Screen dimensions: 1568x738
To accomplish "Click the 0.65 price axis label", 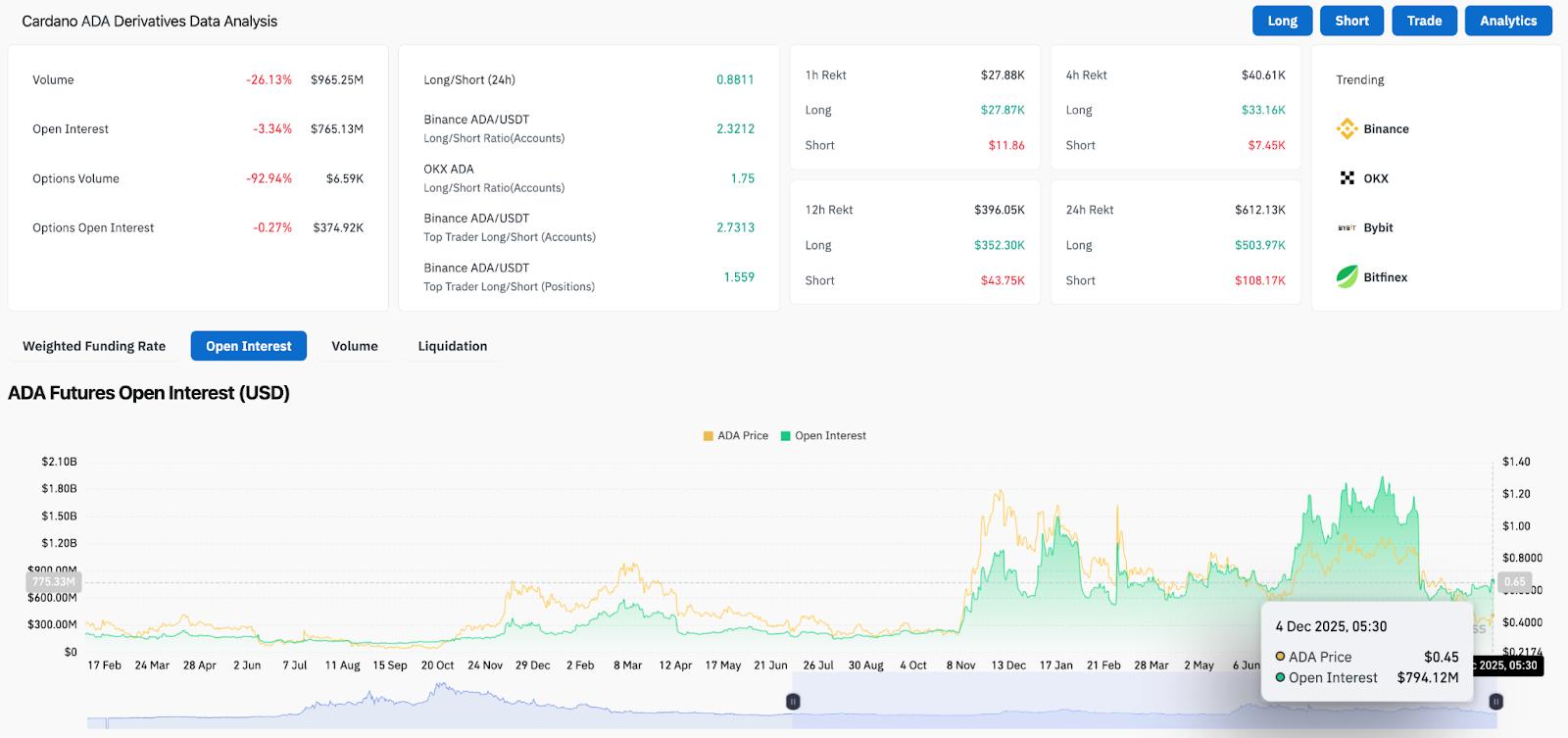I will coord(1514,581).
